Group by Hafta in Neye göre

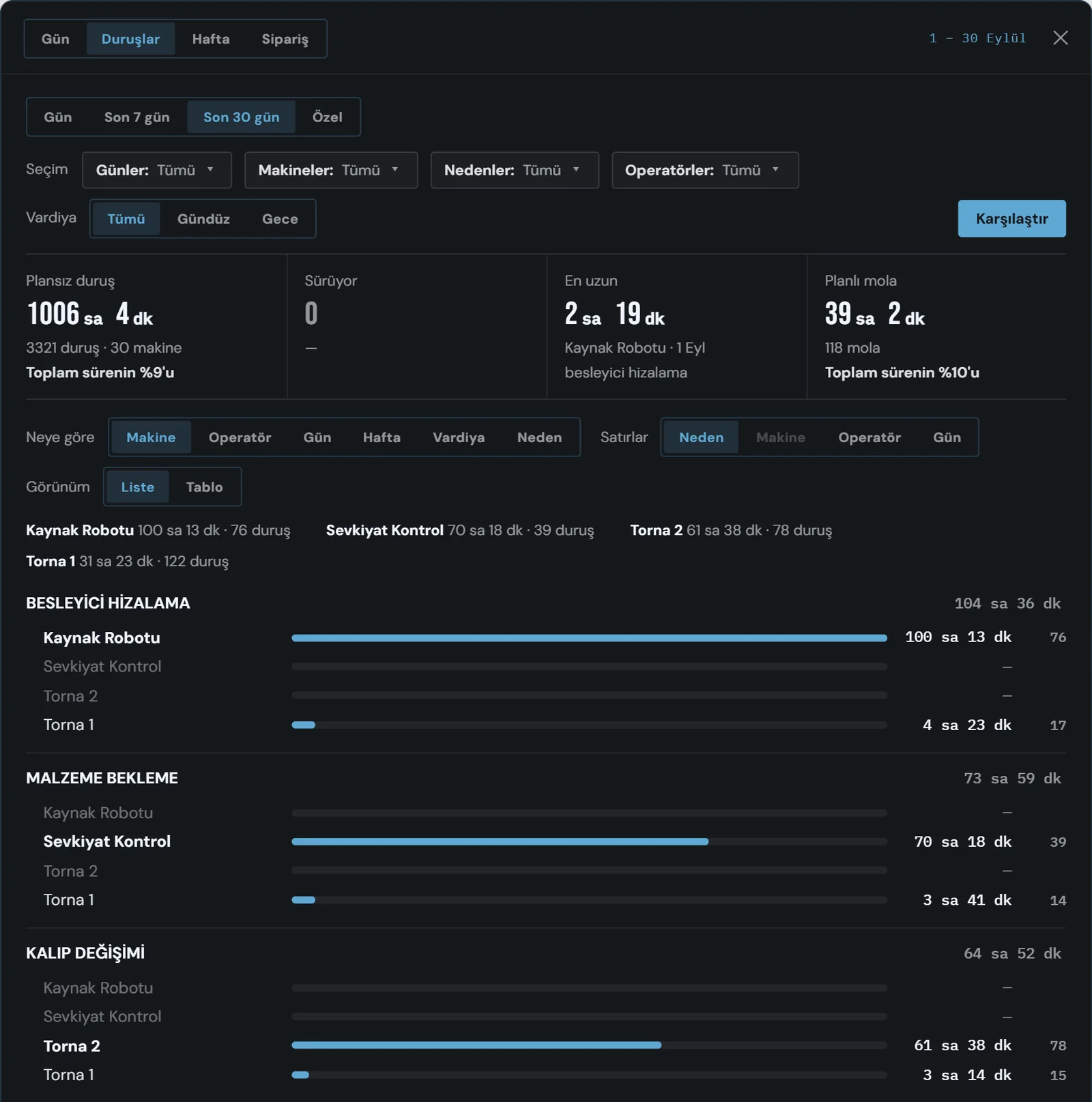pos(382,437)
